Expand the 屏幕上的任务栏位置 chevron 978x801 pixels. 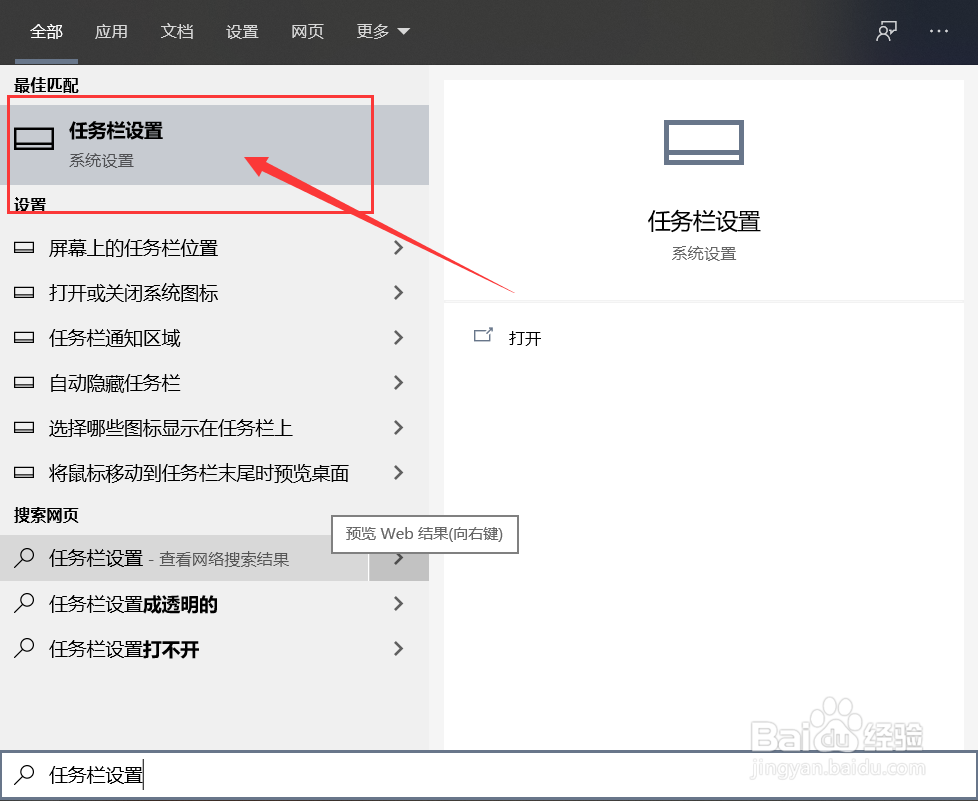[398, 248]
